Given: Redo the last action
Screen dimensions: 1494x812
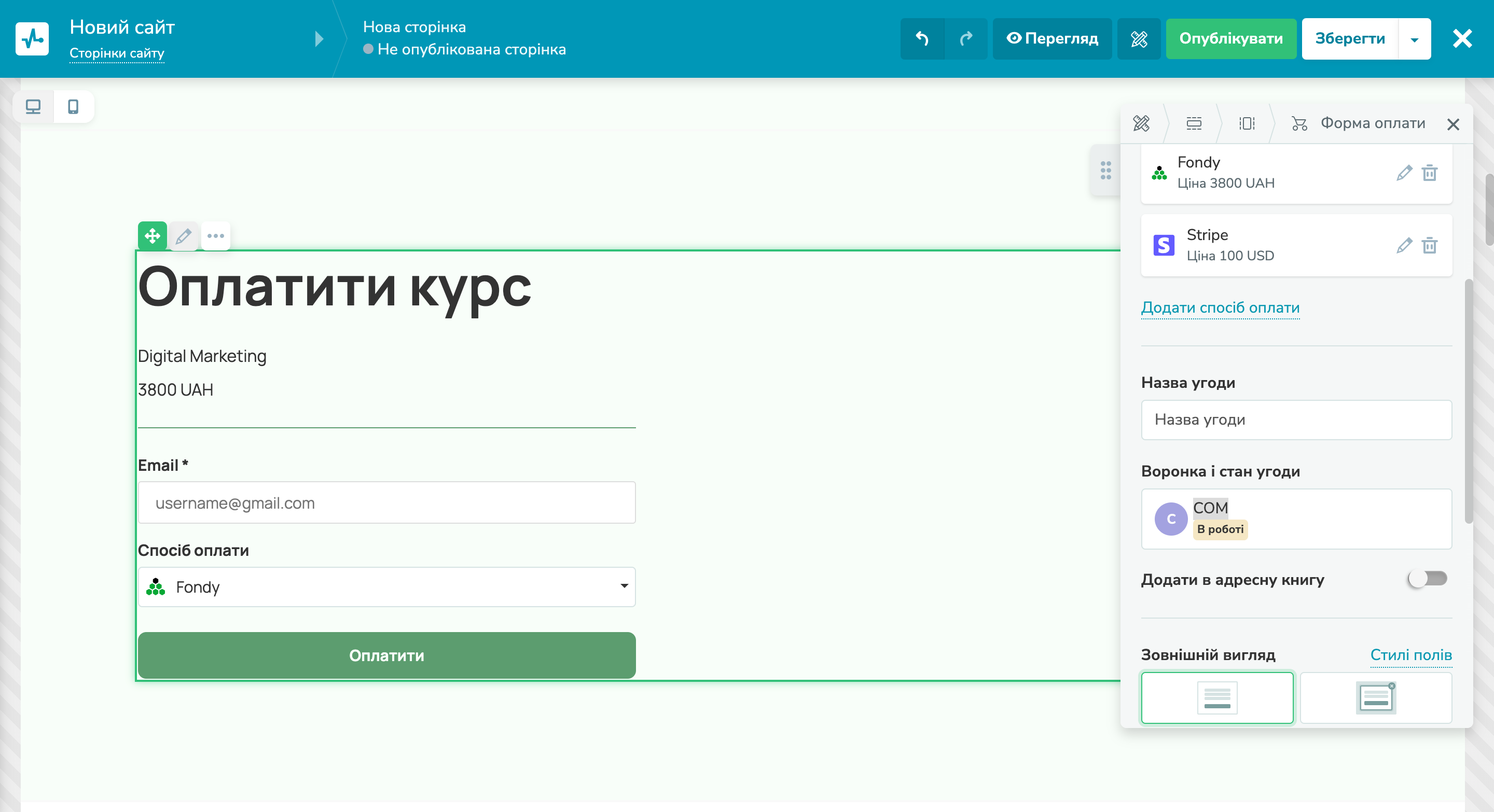Looking at the screenshot, I should pyautogui.click(x=965, y=39).
